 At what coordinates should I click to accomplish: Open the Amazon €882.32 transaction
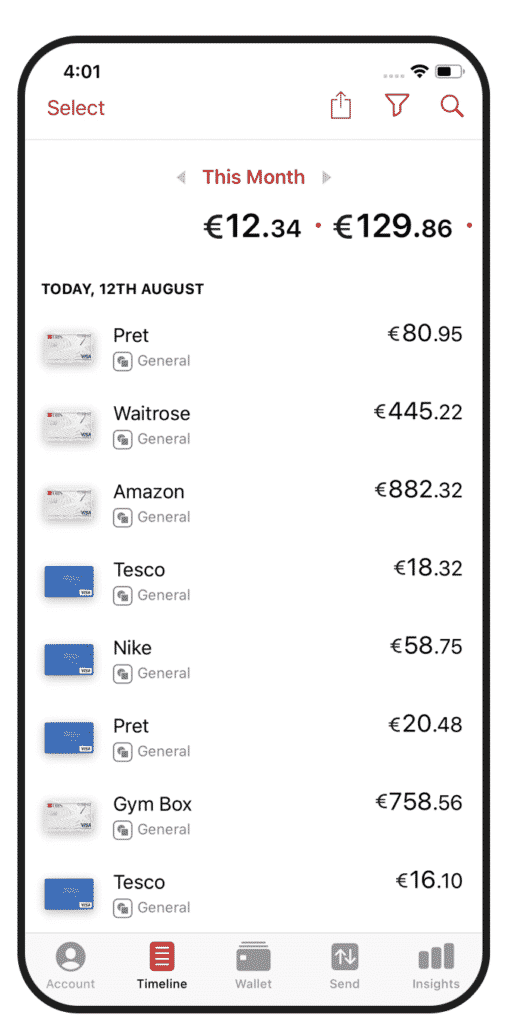tap(253, 504)
